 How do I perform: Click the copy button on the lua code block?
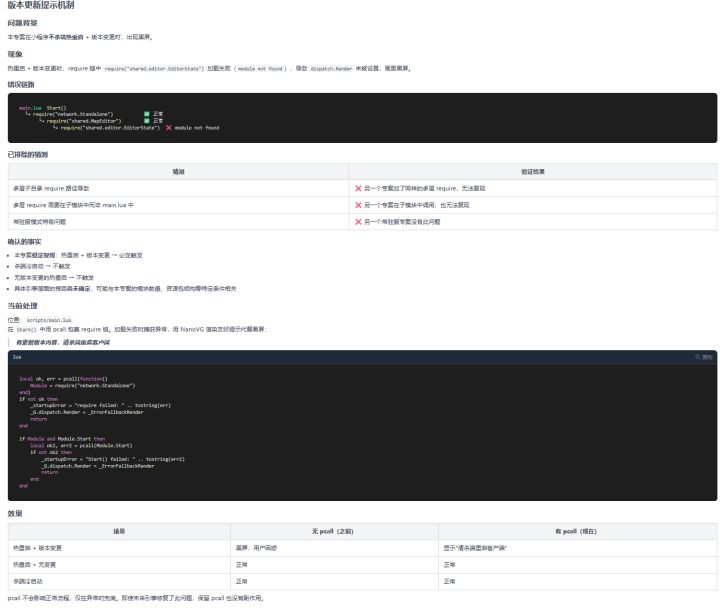[704, 356]
